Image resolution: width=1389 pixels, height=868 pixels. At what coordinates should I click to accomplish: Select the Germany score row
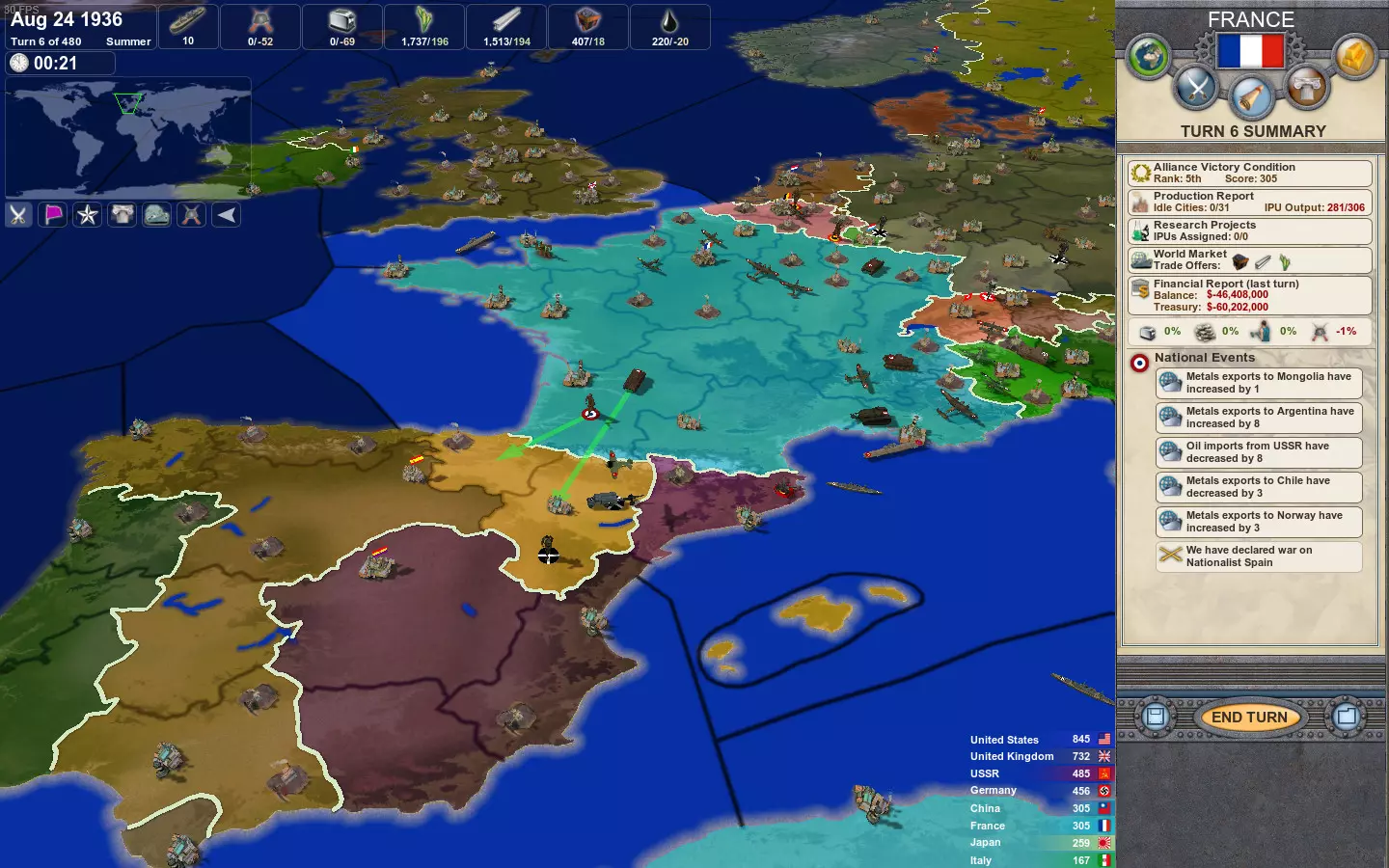point(1040,791)
